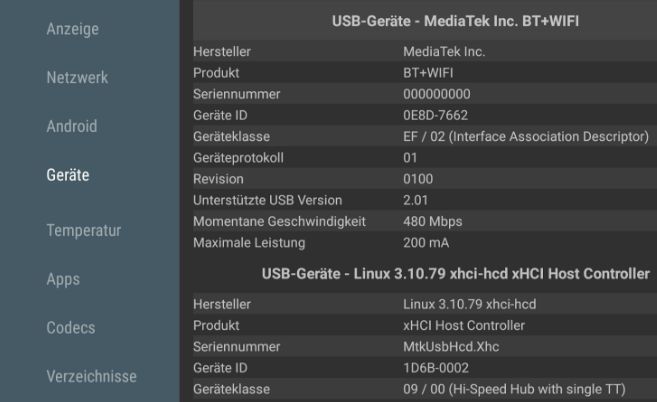The height and width of the screenshot is (402, 657).
Task: Go to the Android section
Action: pyautogui.click(x=72, y=126)
